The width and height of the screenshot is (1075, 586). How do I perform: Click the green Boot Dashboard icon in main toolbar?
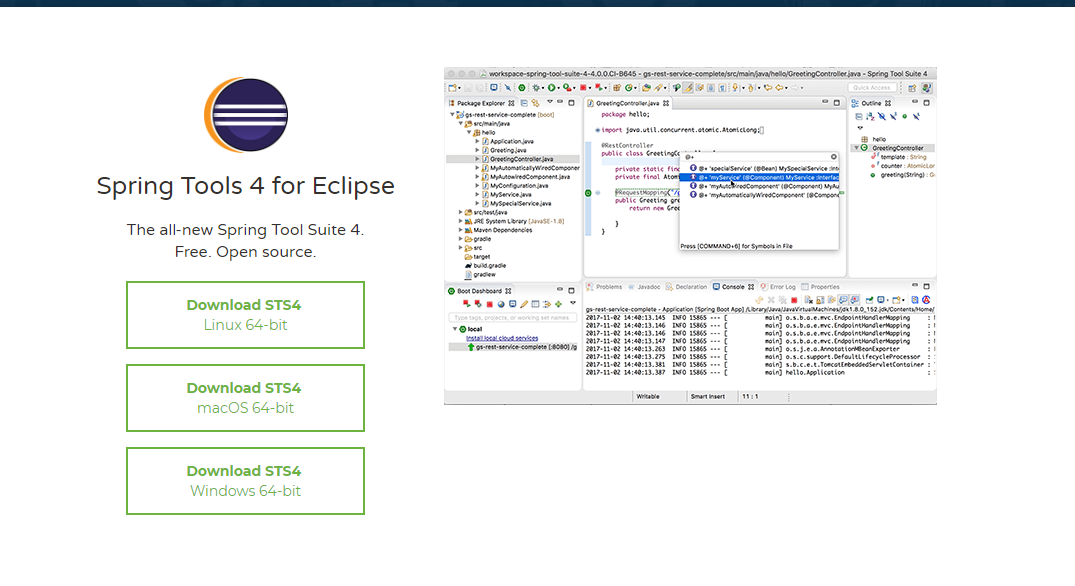[x=522, y=88]
